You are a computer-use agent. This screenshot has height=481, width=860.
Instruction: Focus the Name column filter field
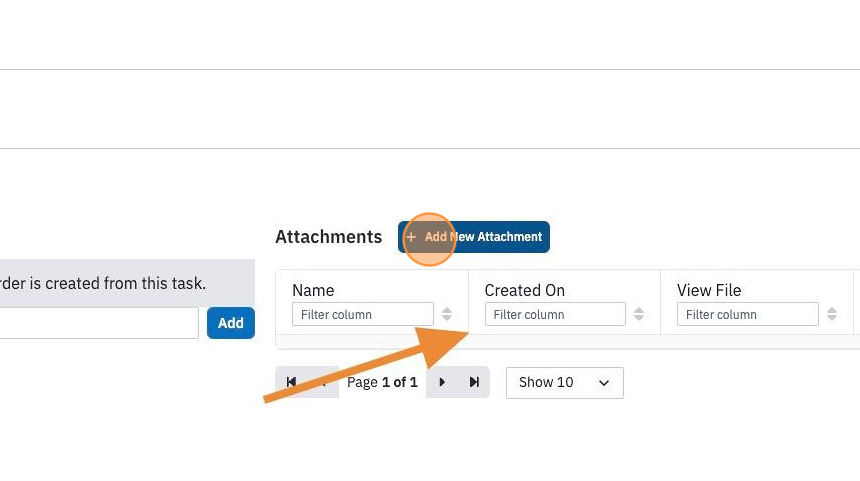[363, 314]
